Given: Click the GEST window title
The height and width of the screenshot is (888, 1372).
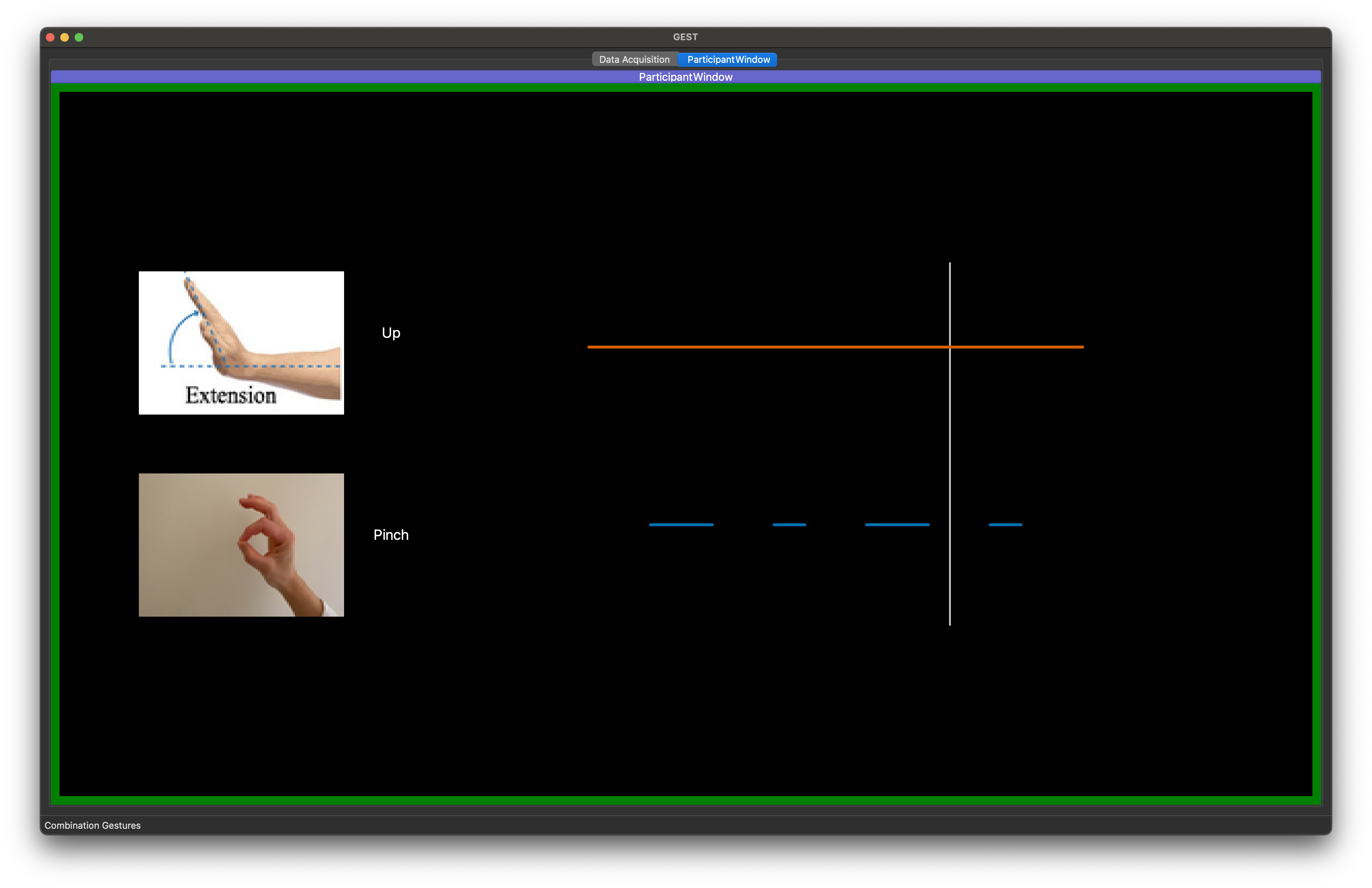Looking at the screenshot, I should coord(685,37).
